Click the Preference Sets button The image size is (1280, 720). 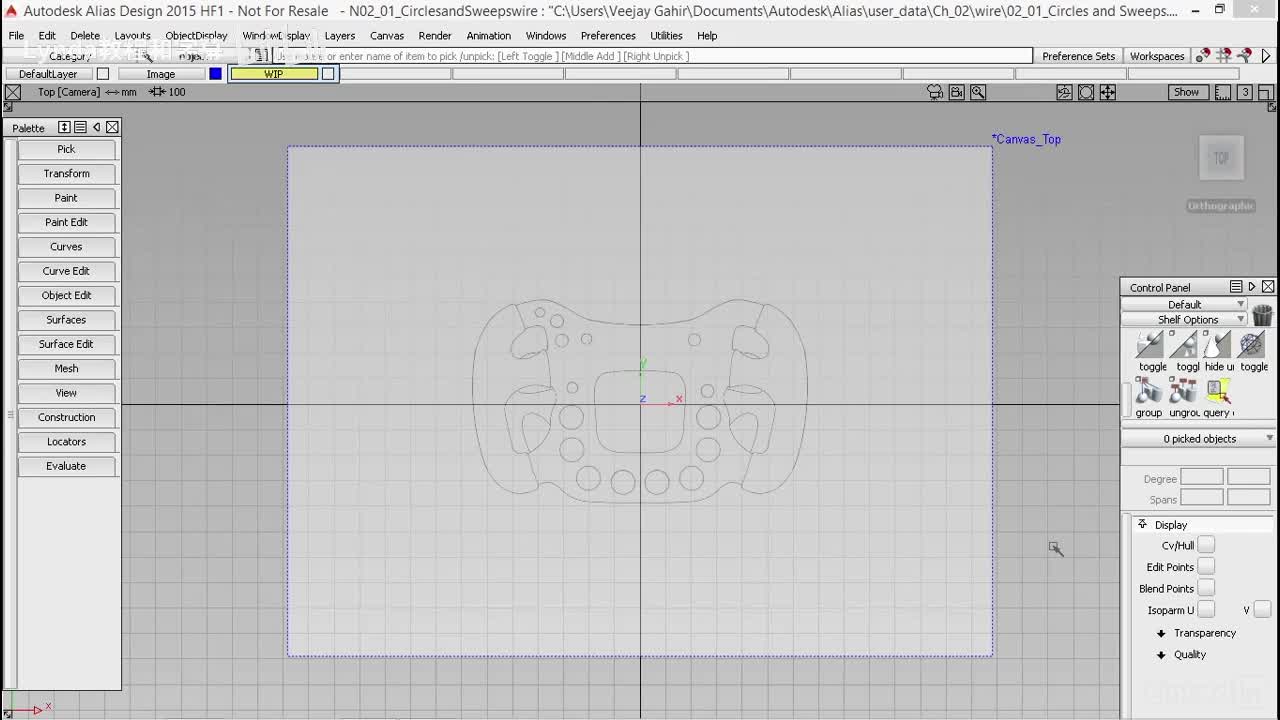point(1078,56)
